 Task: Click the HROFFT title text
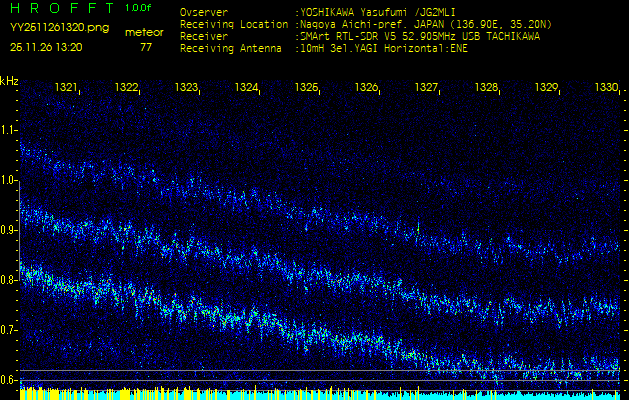[x=60, y=9]
